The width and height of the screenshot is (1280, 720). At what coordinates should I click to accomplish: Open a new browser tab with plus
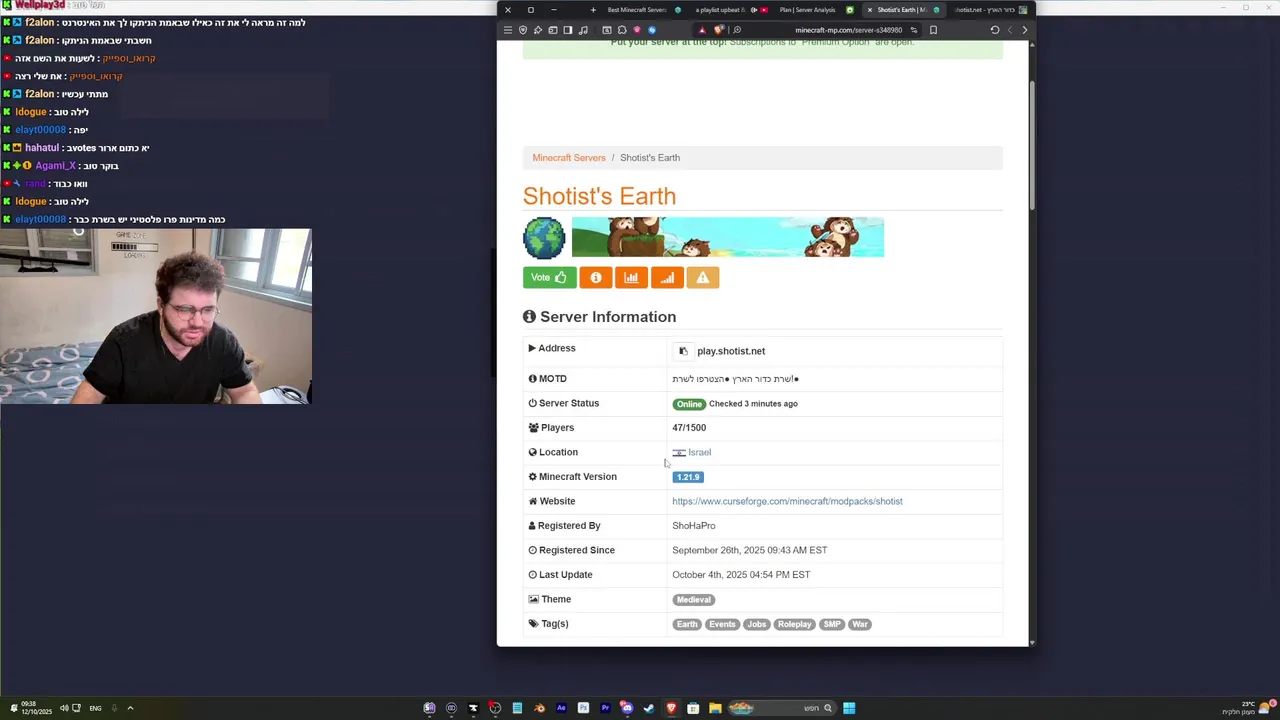click(593, 10)
